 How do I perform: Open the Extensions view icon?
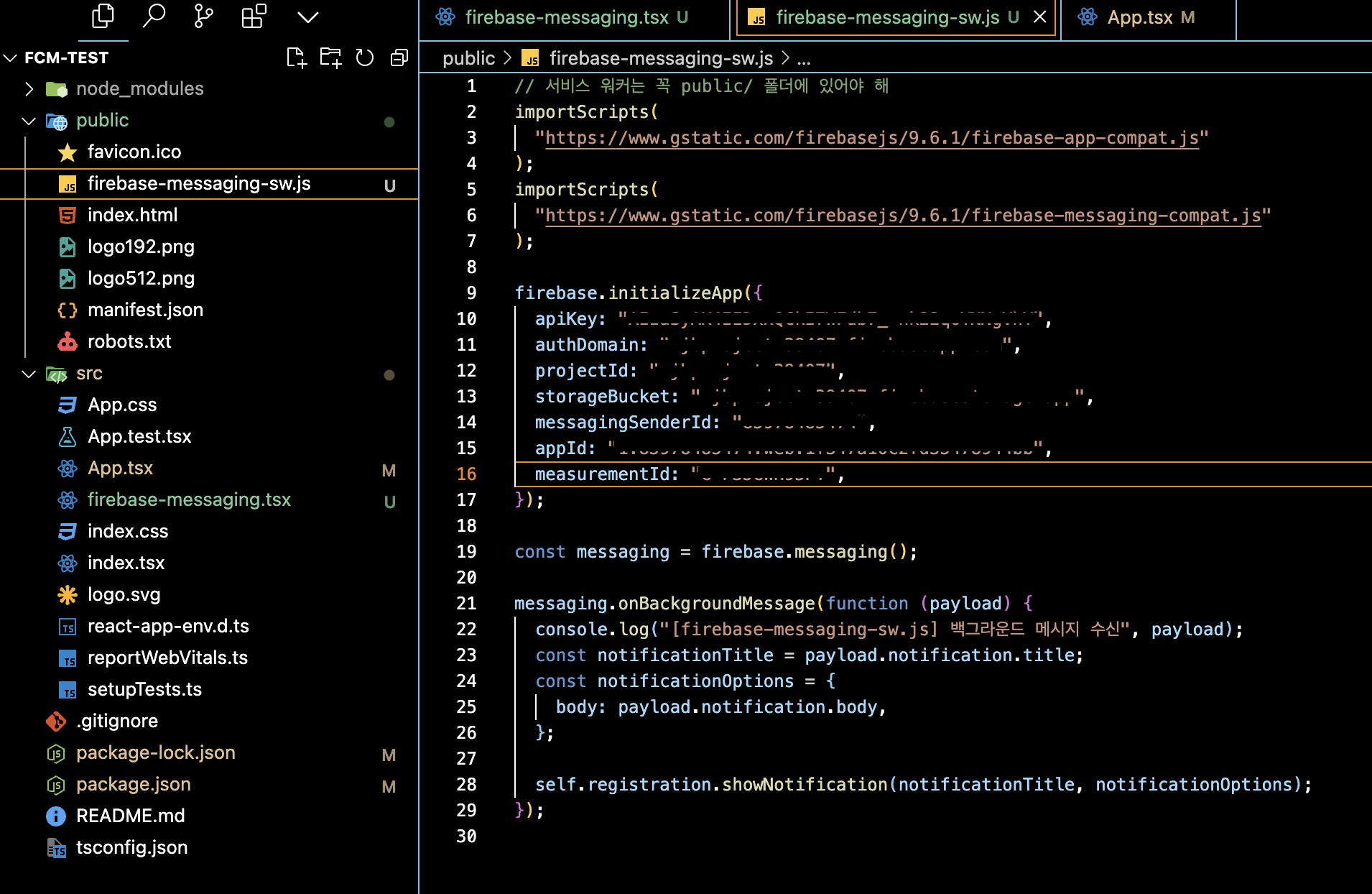pos(254,16)
